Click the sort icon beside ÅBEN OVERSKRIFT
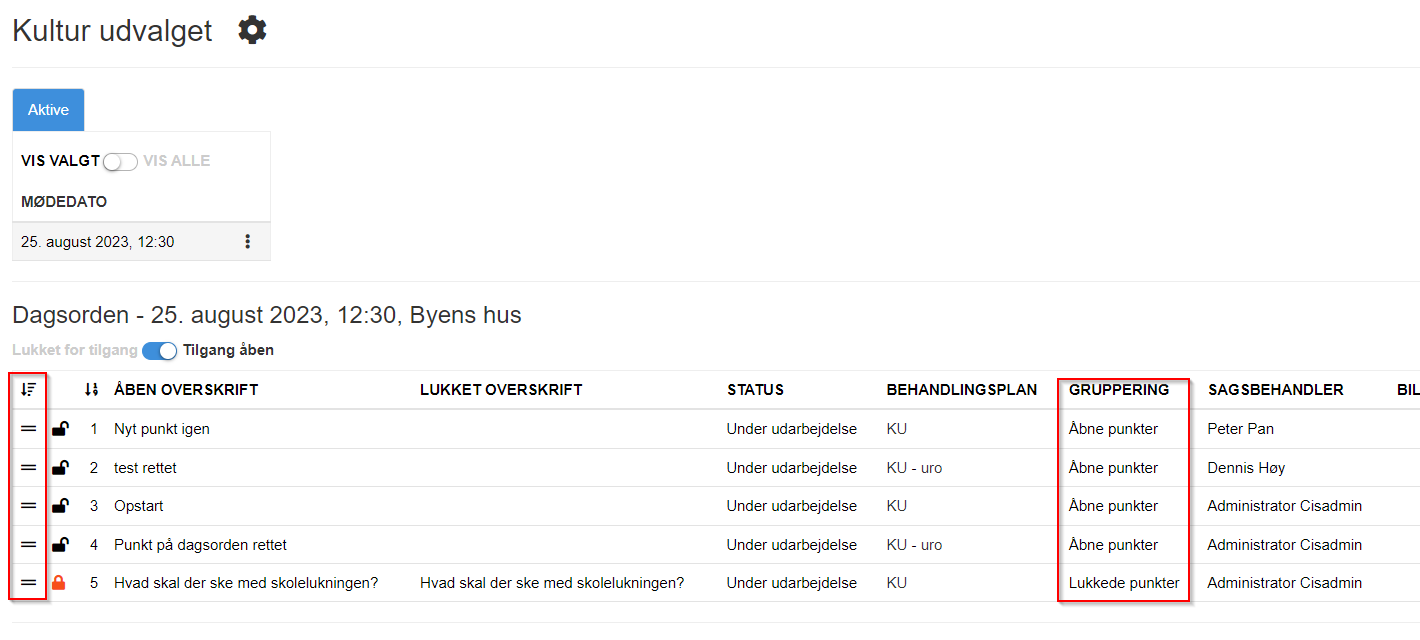1420x640 pixels. (x=90, y=389)
